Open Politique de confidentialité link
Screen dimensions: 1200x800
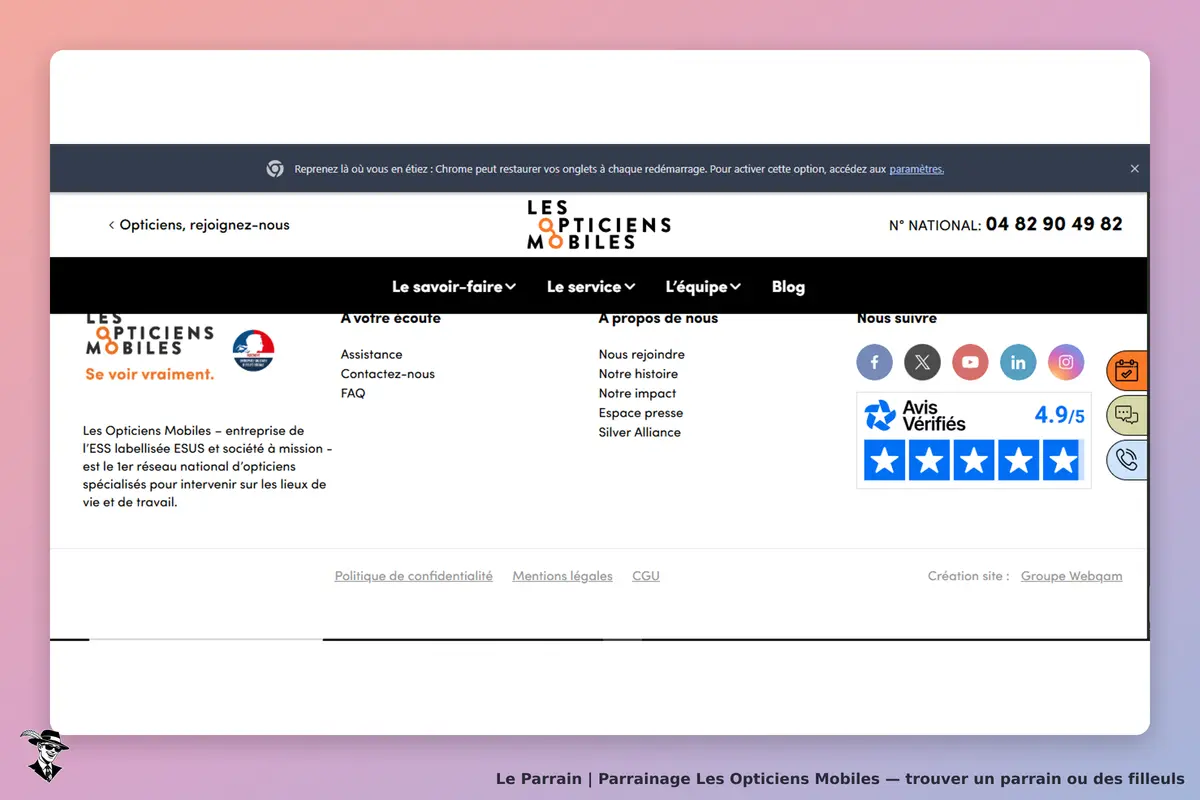tap(414, 576)
